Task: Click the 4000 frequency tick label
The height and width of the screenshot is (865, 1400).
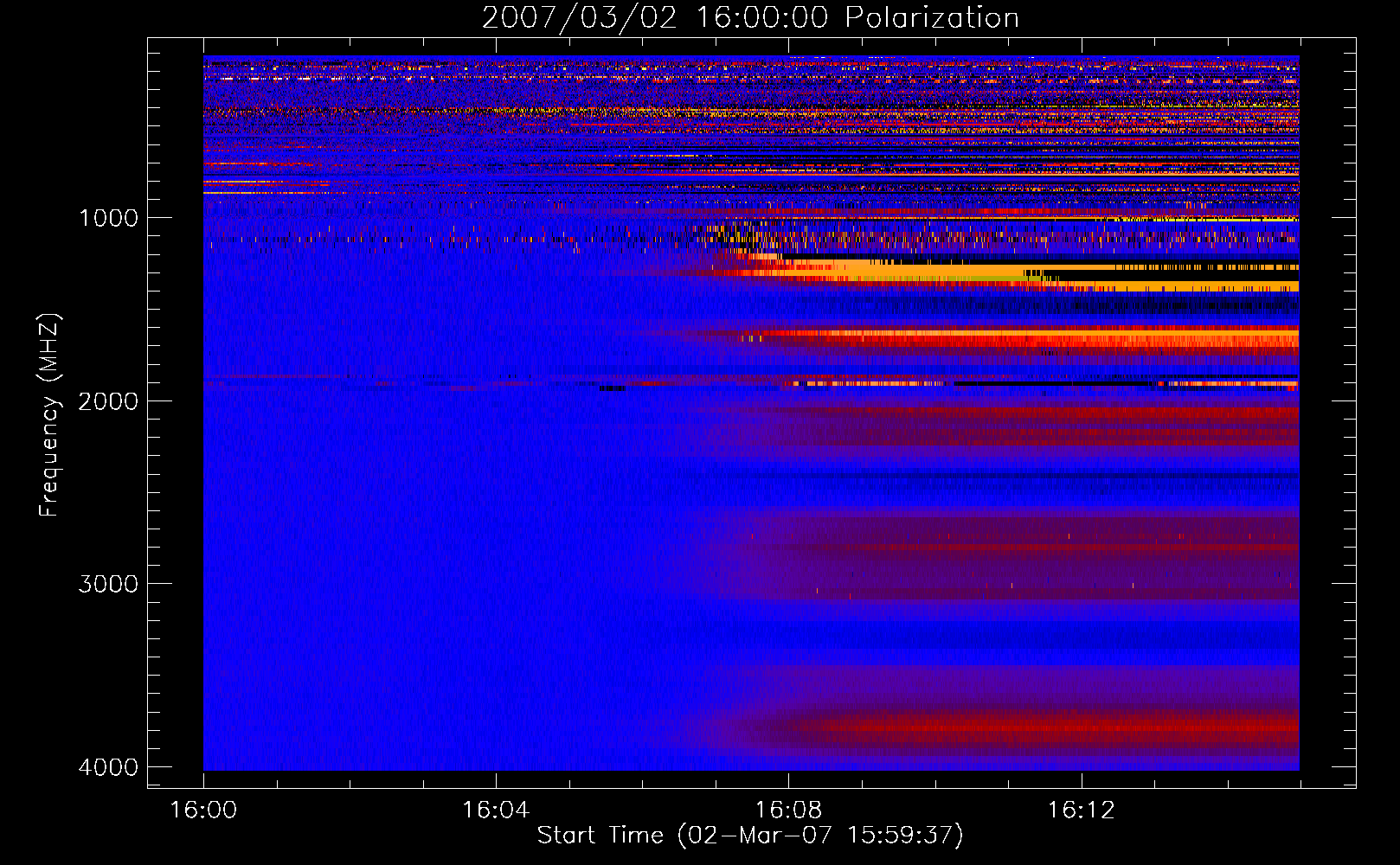Action: tap(108, 767)
